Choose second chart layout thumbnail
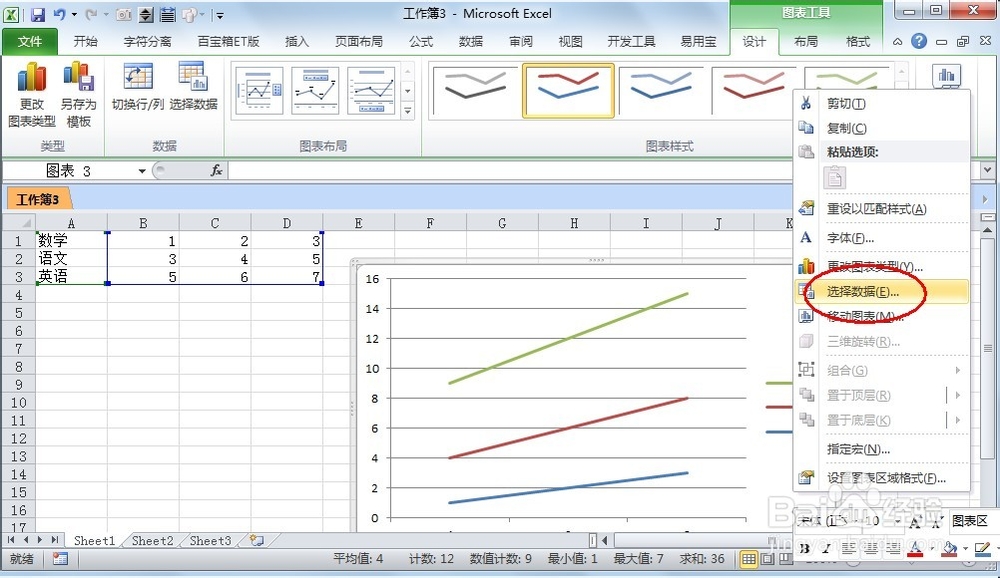The image size is (1000, 578). 315,91
